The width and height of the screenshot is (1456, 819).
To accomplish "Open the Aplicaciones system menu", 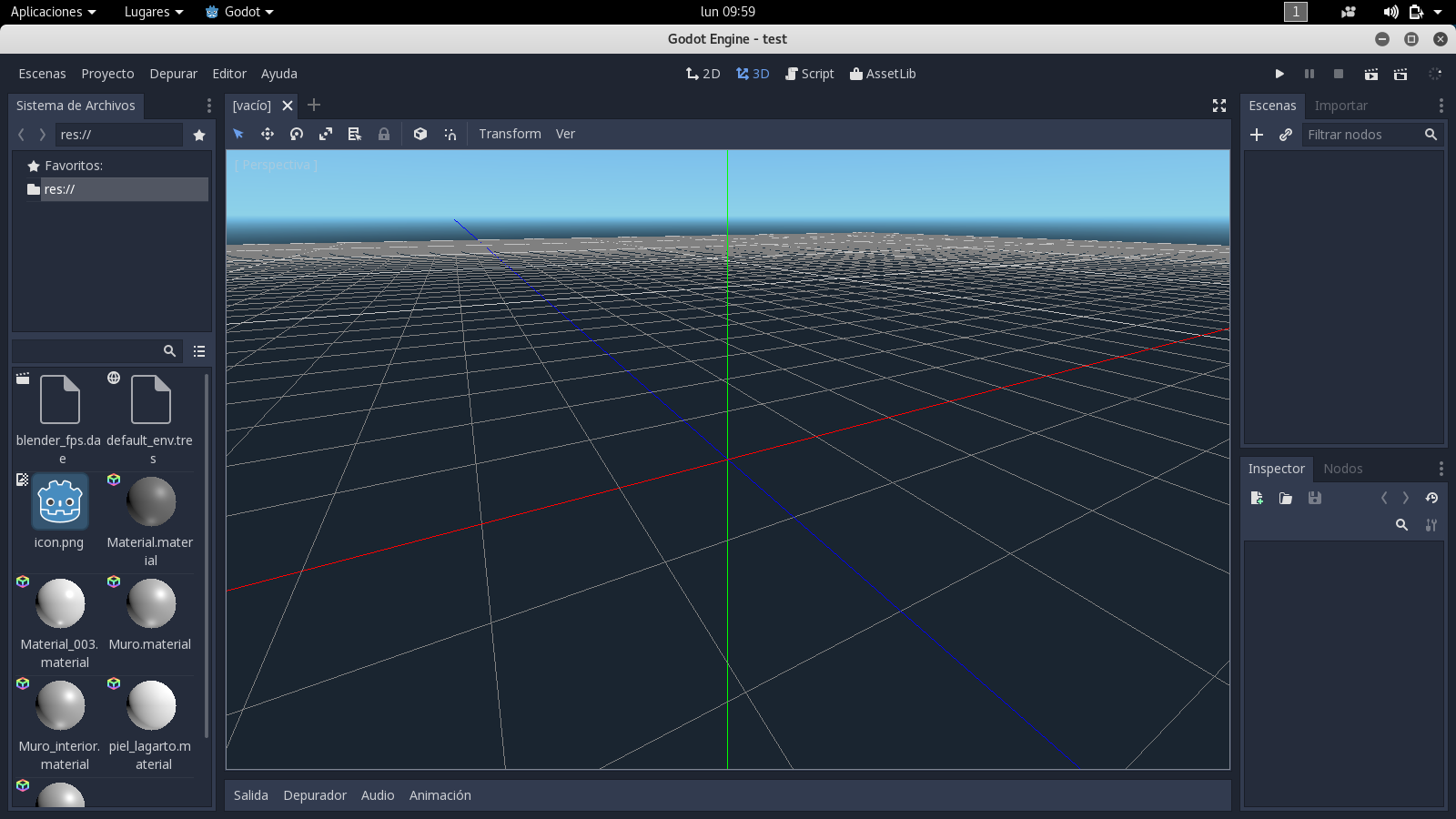I will 53,12.
